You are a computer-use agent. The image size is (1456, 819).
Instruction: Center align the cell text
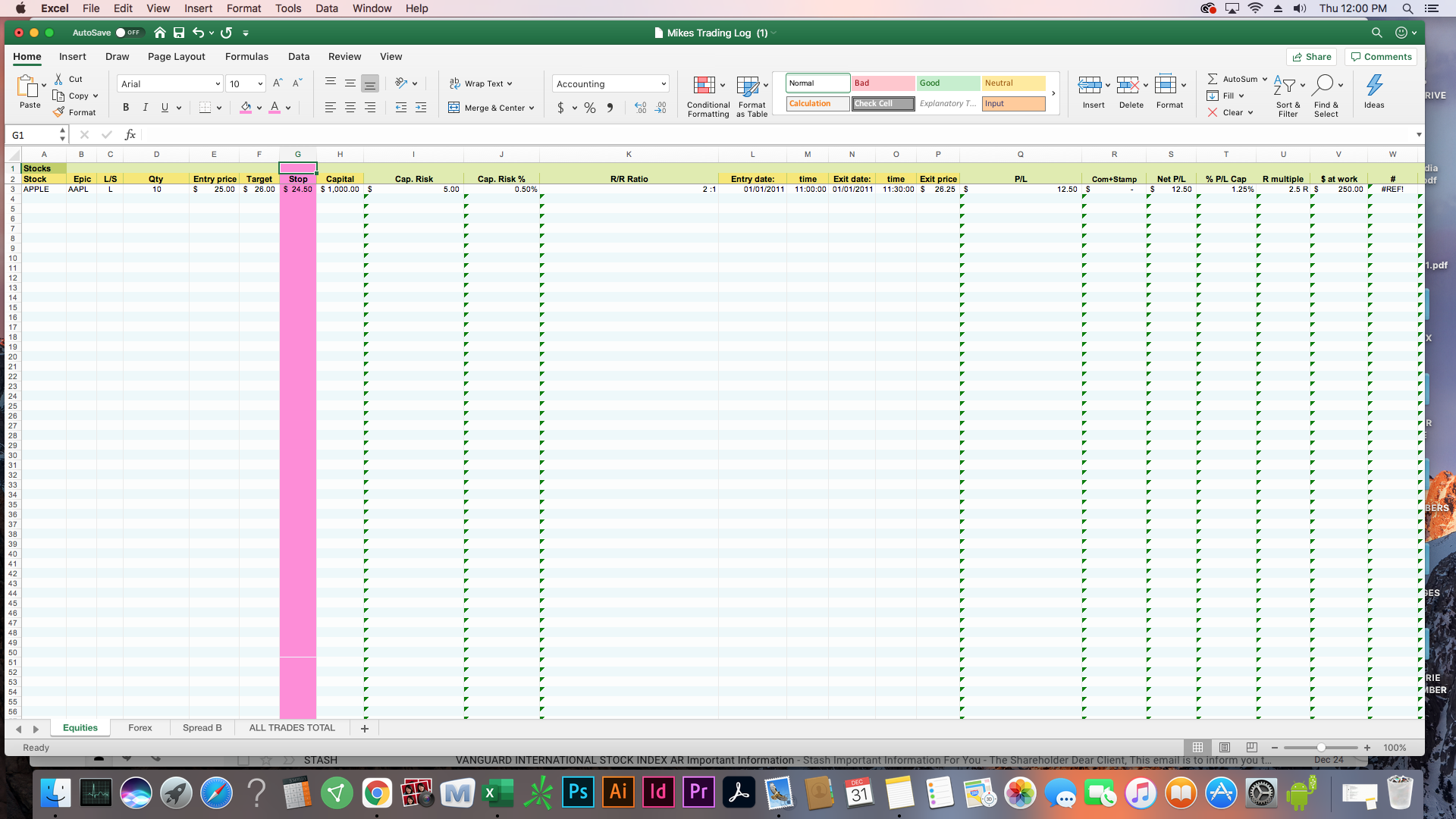(350, 108)
